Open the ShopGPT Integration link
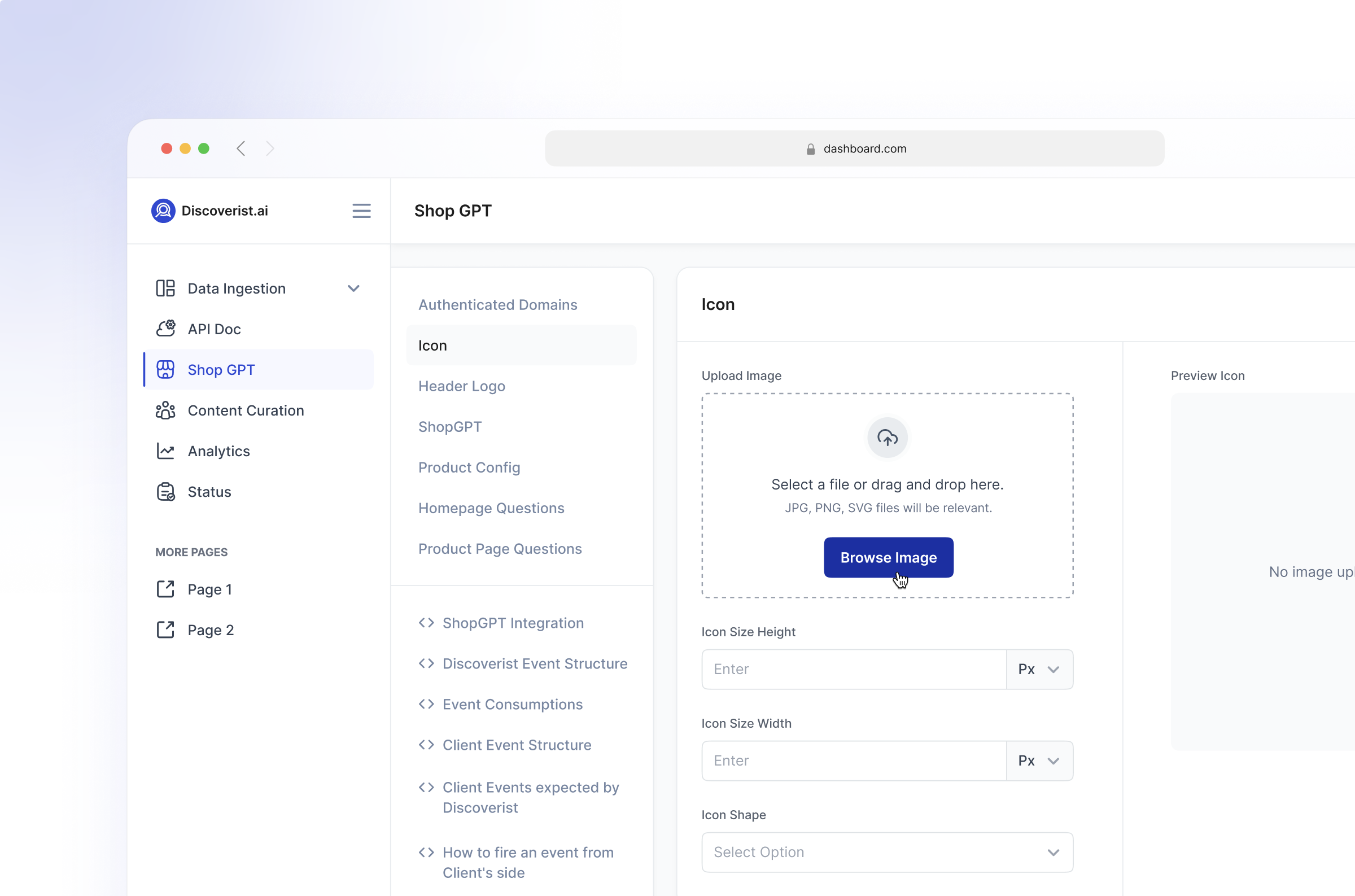The image size is (1355, 896). coord(513,623)
